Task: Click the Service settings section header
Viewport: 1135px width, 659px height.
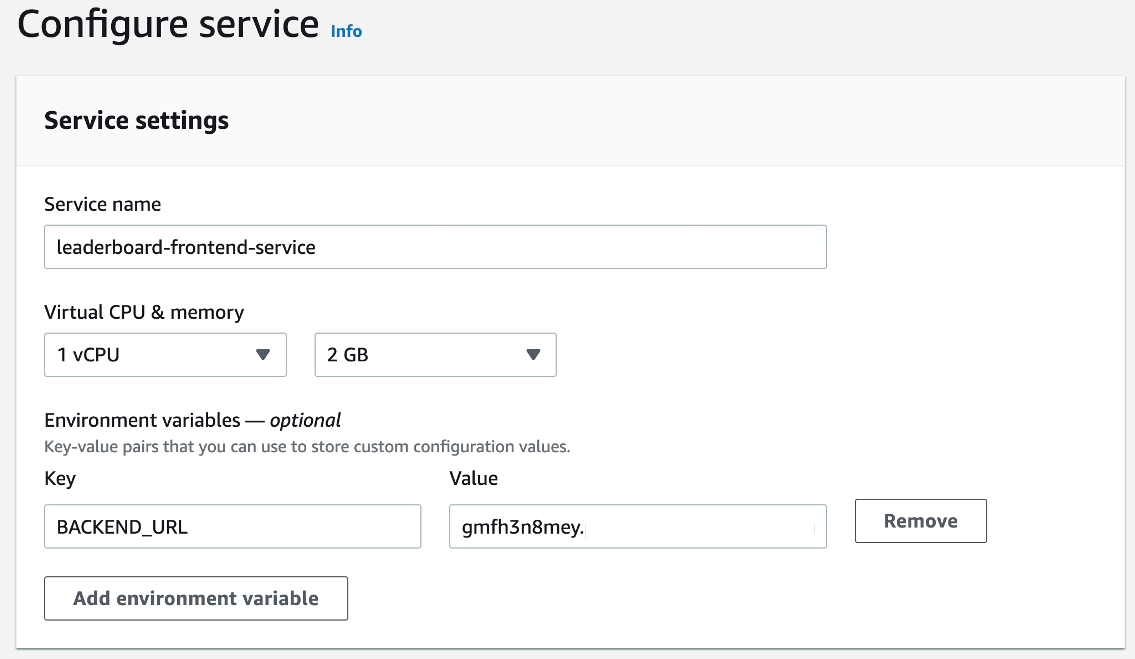Action: pos(135,120)
